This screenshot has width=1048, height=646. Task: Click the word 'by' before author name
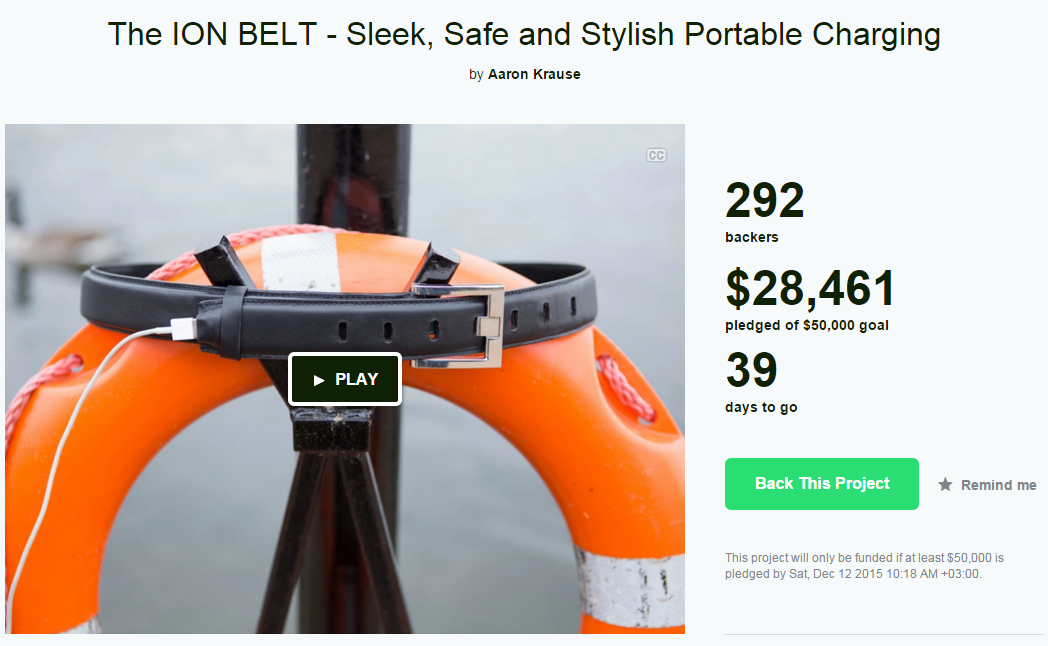[476, 75]
